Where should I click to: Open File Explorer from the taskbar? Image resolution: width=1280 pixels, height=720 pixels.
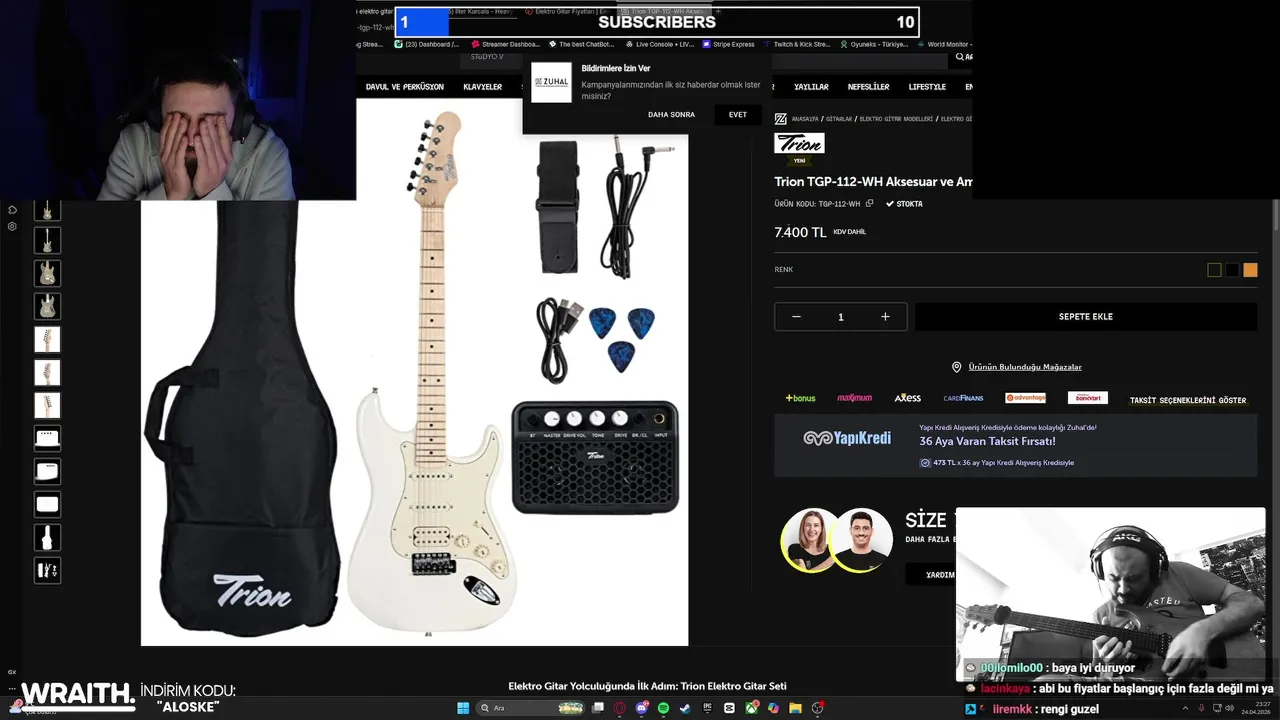(795, 708)
